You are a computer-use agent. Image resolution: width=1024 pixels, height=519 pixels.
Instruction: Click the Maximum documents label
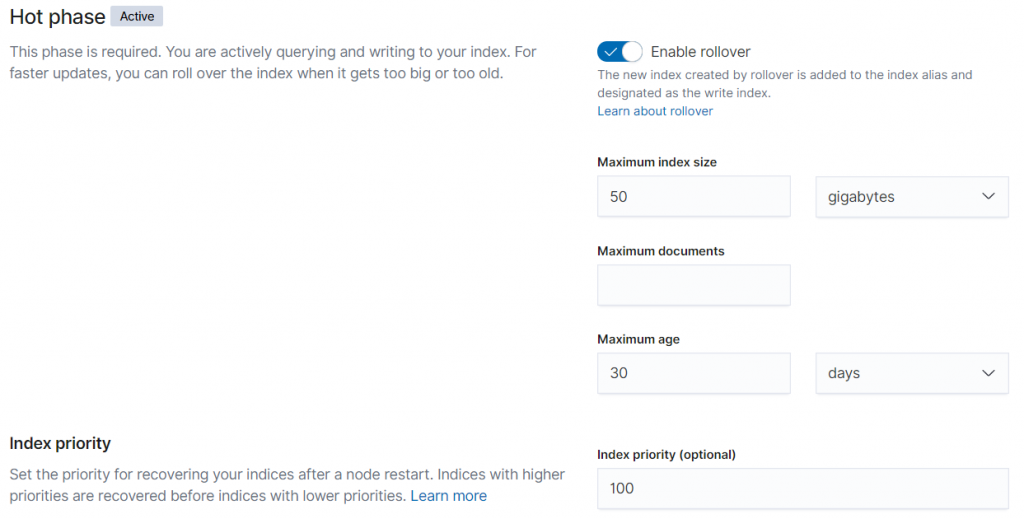661,251
